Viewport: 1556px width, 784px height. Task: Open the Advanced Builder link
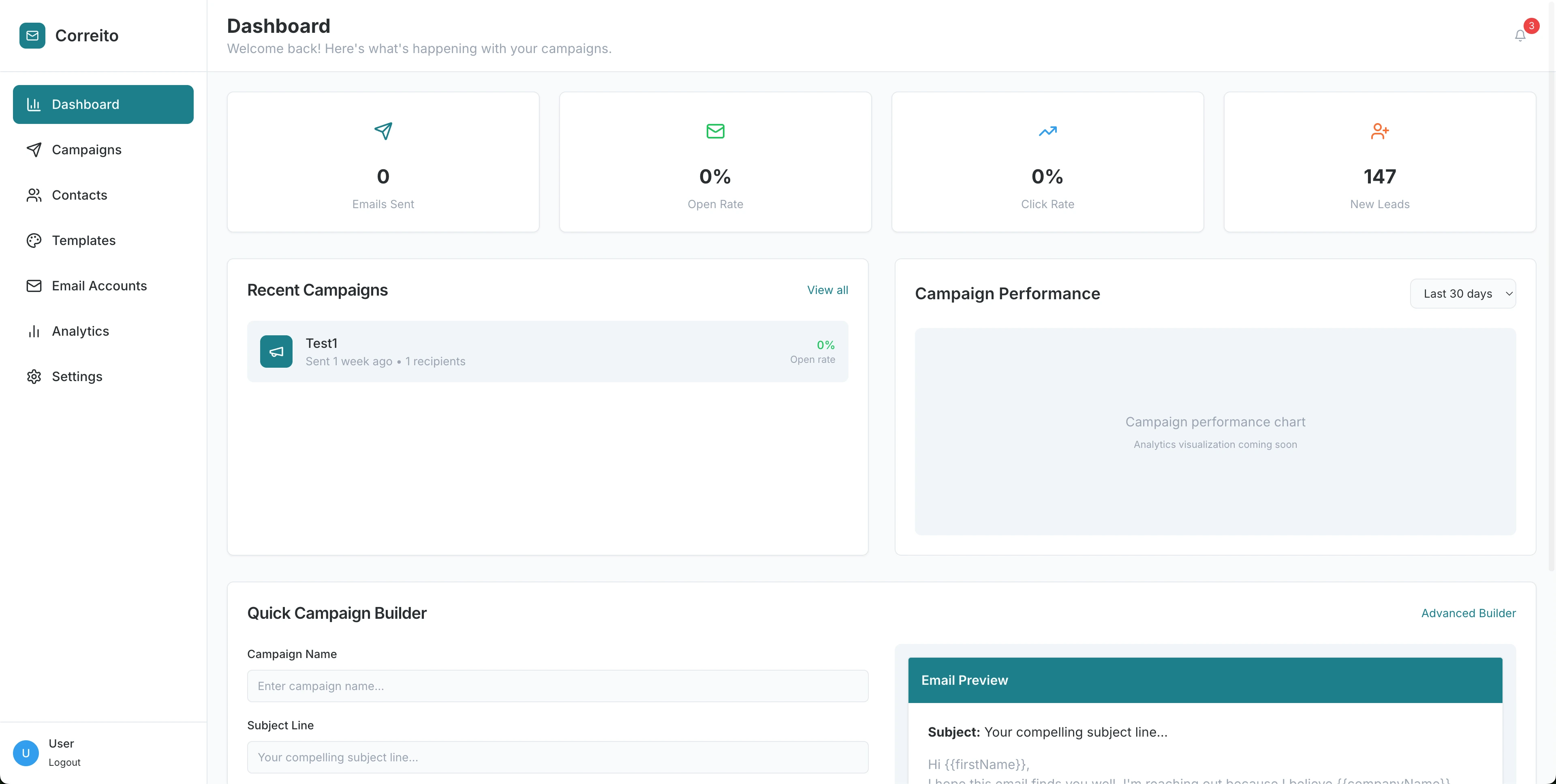(1468, 613)
